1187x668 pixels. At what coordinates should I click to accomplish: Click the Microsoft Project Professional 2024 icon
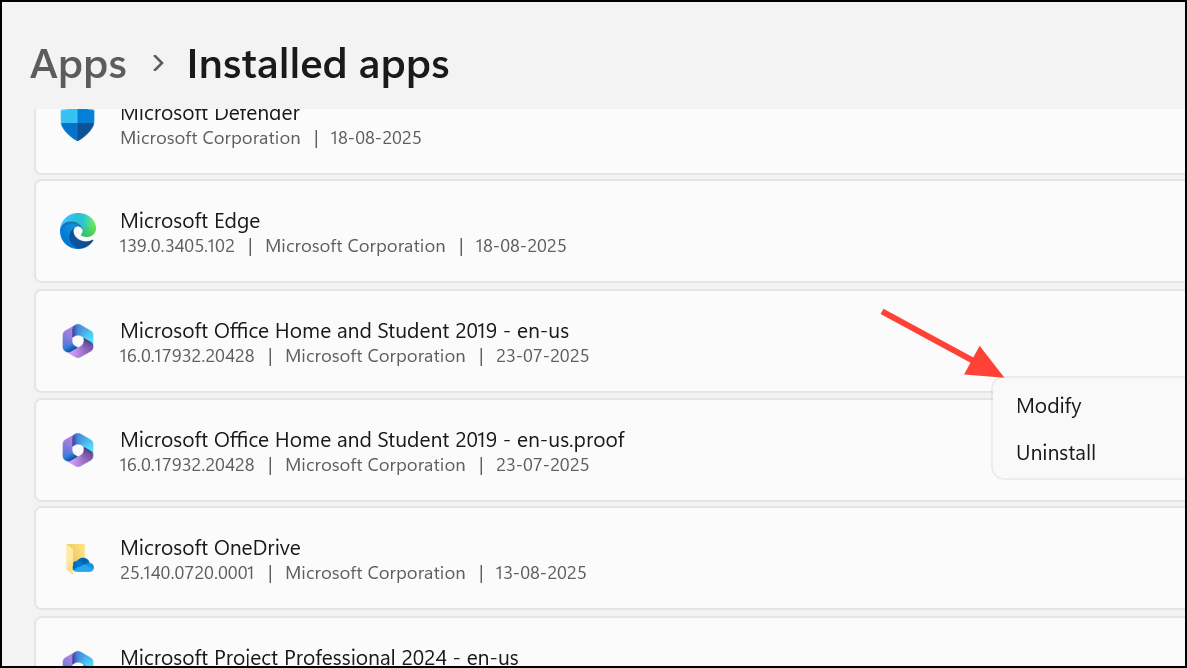pos(77,659)
